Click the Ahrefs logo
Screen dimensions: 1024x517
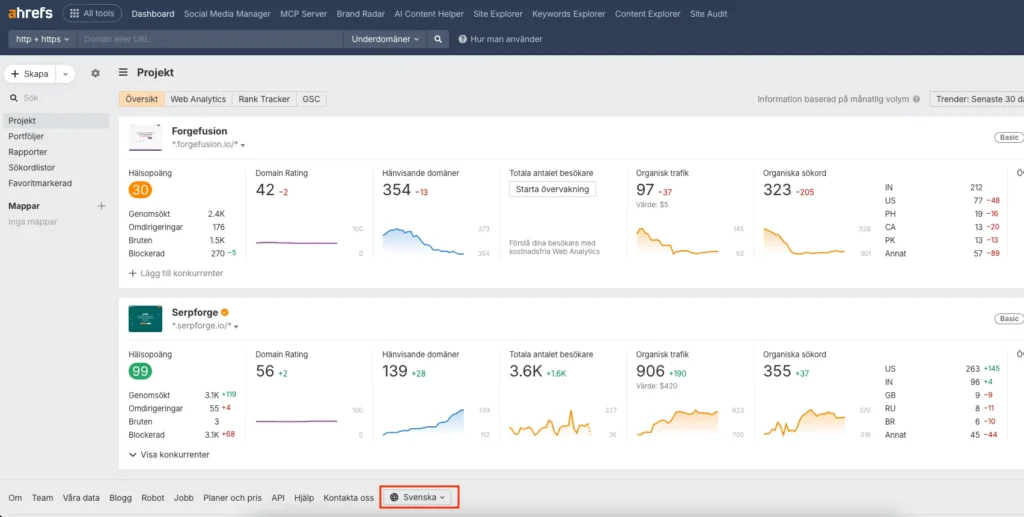click(30, 13)
